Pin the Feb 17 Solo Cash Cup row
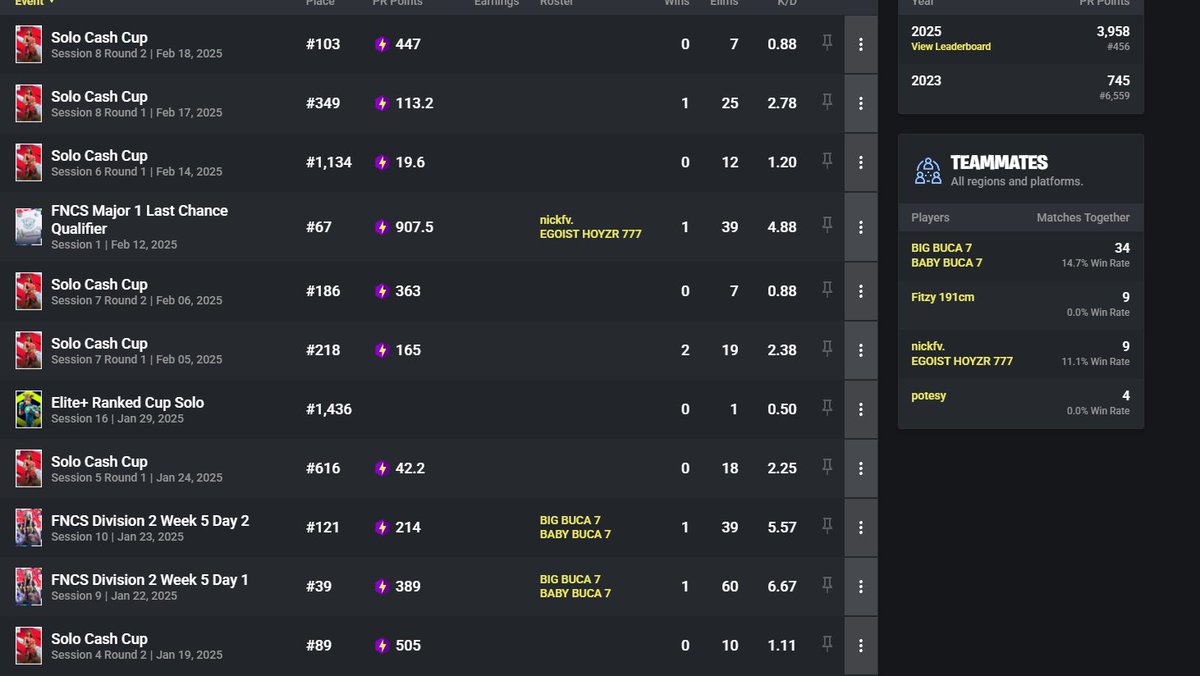This screenshot has width=1200, height=676. click(827, 101)
